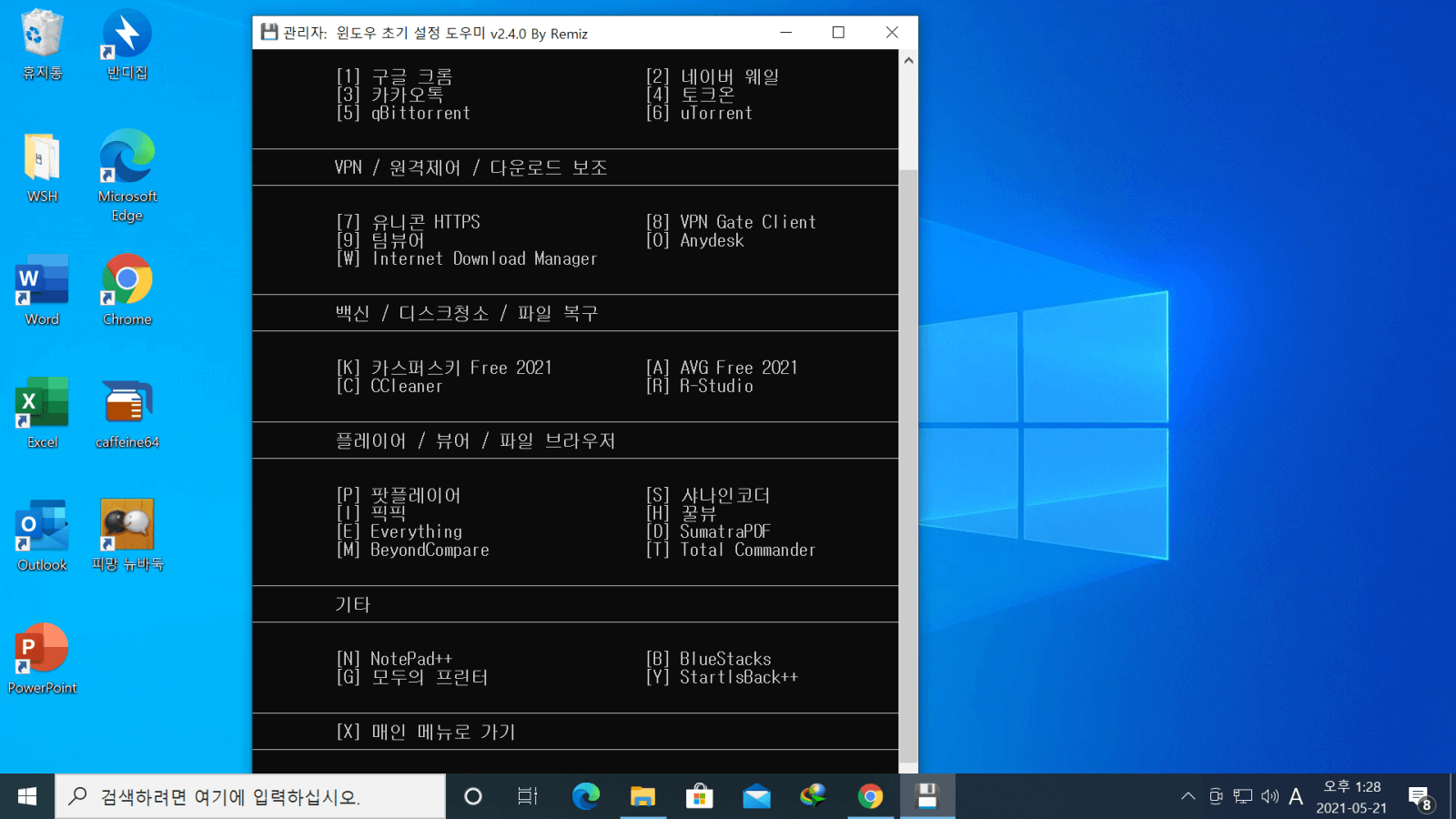Click the '[P] 팟플레이어' entry
This screenshot has width=1456, height=819.
[x=399, y=495]
